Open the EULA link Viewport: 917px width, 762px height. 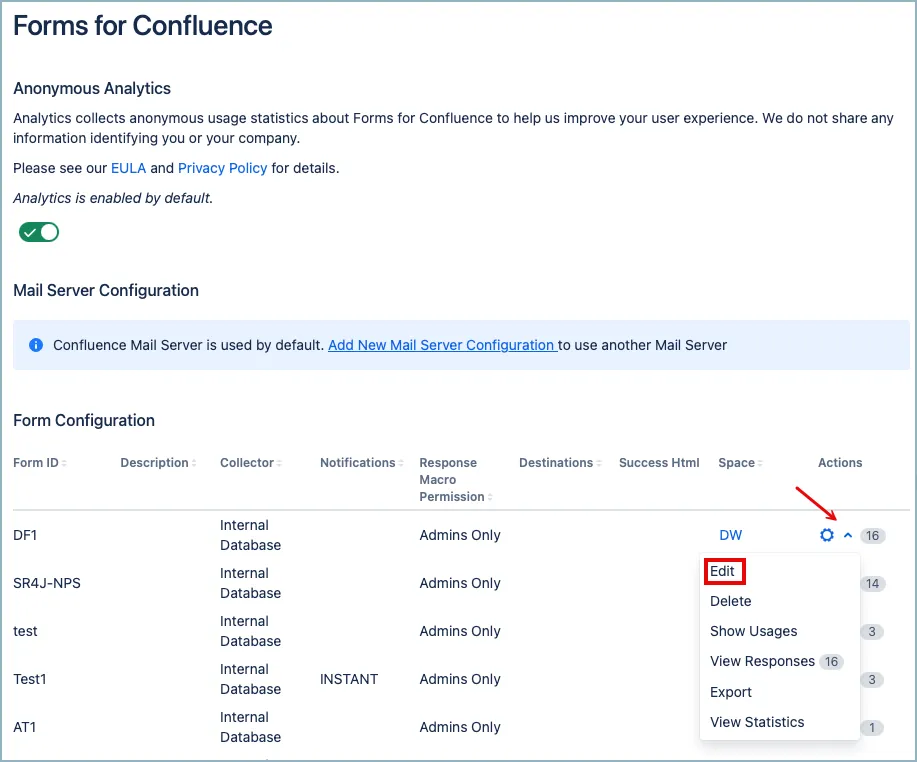(x=128, y=168)
